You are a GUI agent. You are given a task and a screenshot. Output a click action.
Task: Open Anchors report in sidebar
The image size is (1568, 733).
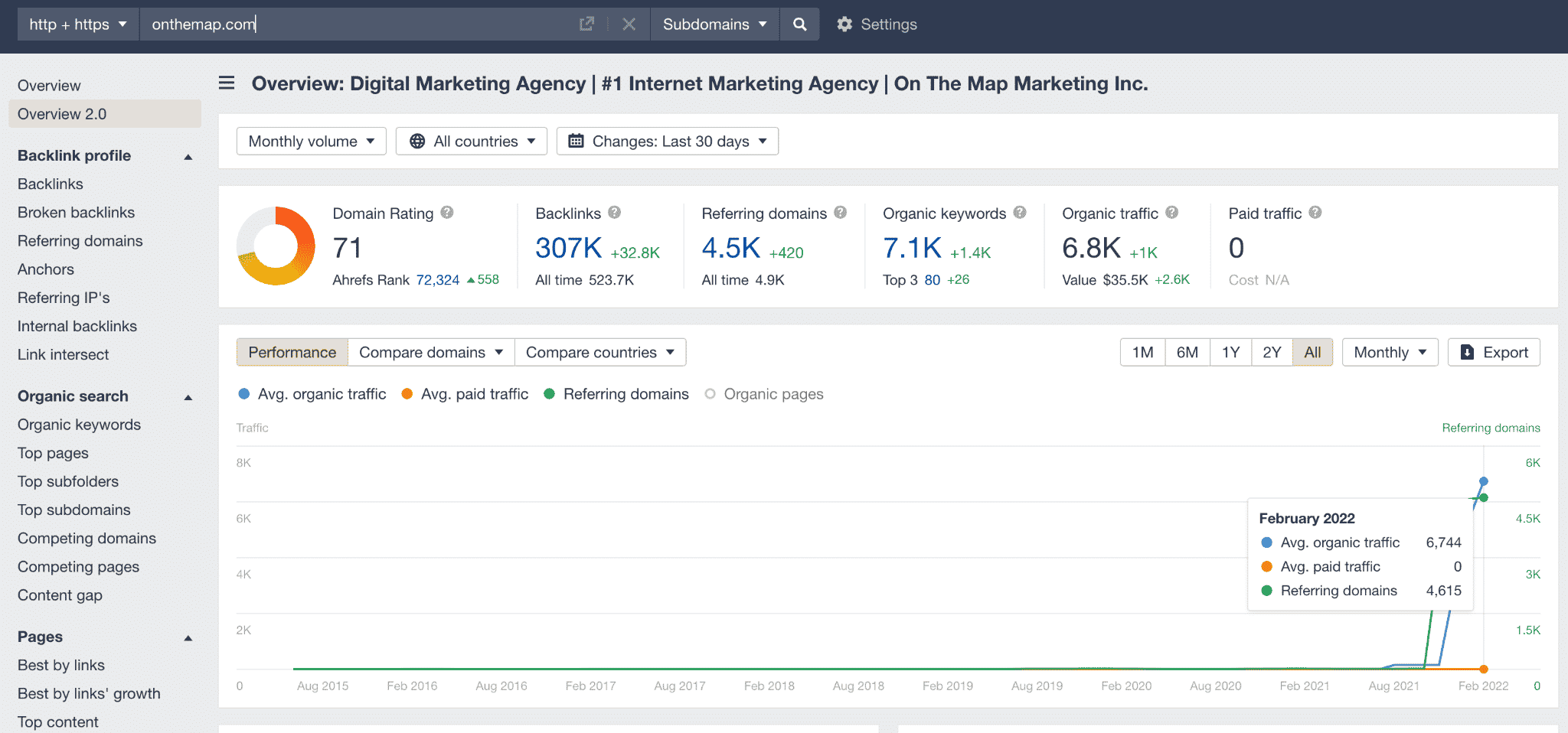click(46, 269)
